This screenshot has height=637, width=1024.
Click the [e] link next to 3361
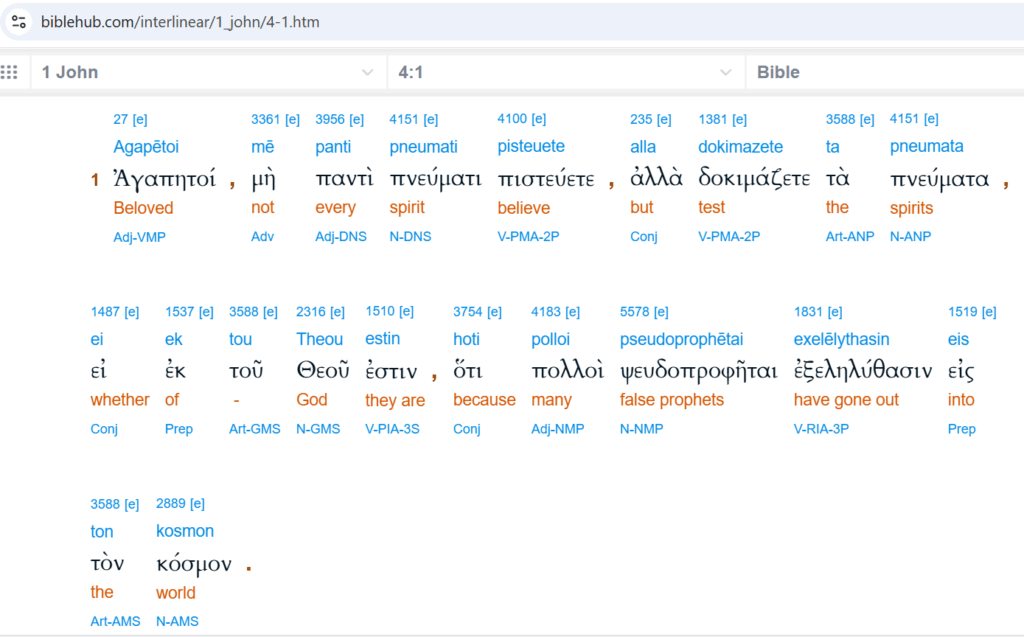coord(292,119)
